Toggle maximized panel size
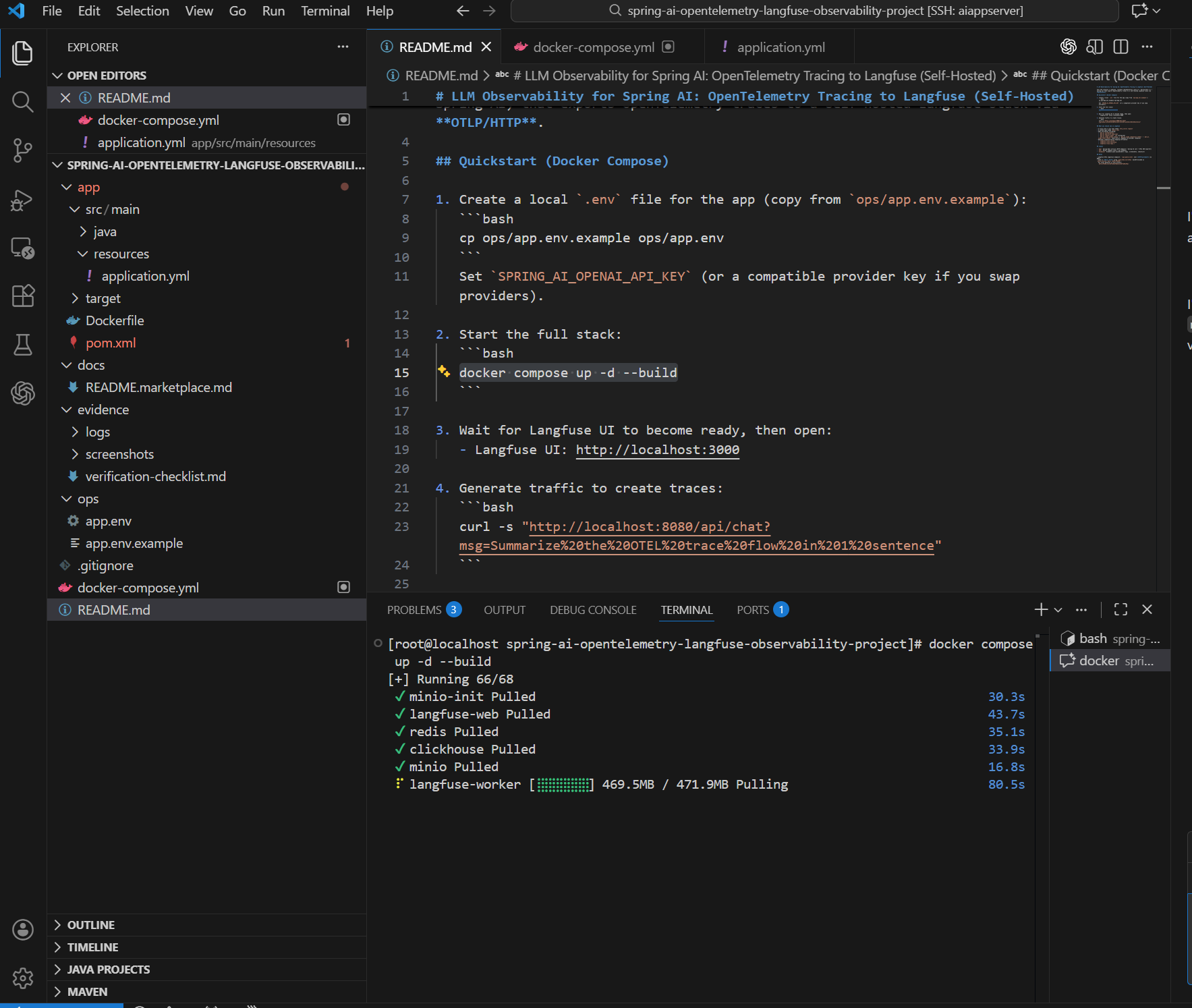 1120,609
